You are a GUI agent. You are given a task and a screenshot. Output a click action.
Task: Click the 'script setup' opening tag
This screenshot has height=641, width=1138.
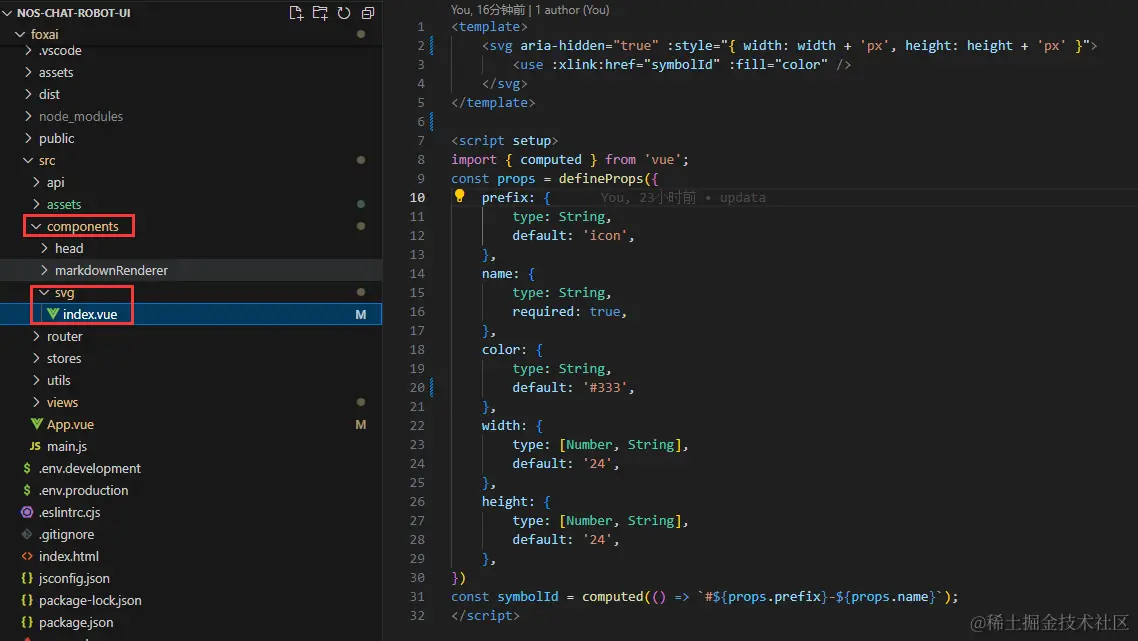point(504,141)
